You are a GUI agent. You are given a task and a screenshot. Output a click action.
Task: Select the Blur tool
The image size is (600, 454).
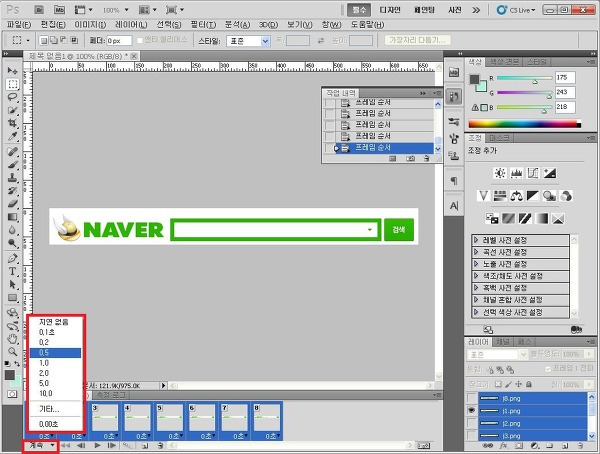coord(12,230)
